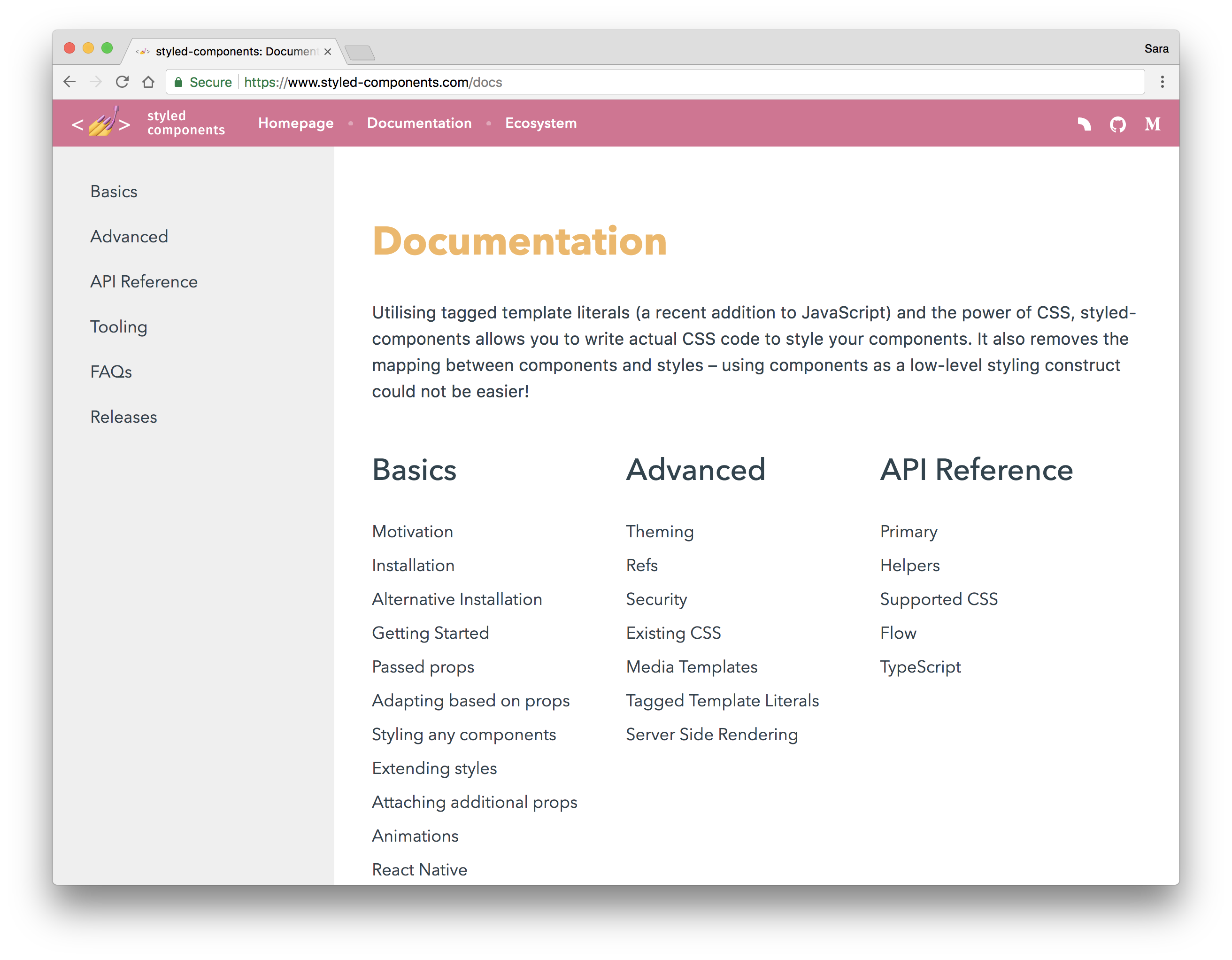Viewport: 1232px width, 960px height.
Task: Click the secure padlock icon in address bar
Action: (x=179, y=82)
